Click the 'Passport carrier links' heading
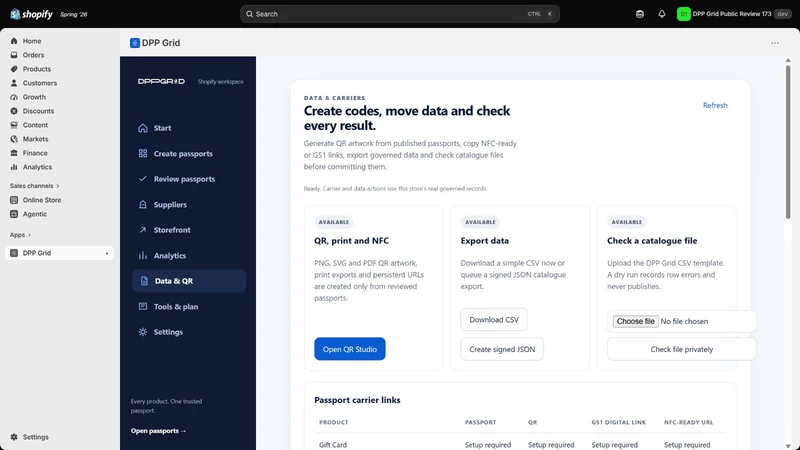The height and width of the screenshot is (450, 800). pyautogui.click(x=357, y=400)
